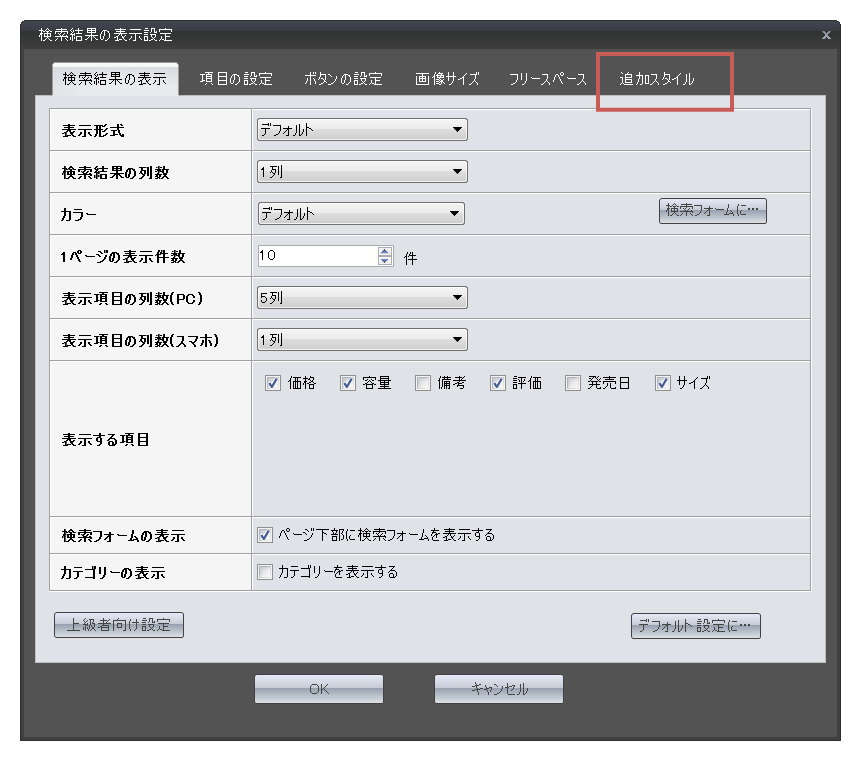Toggle ページ下部に検索フォームを表示する checkbox

coord(265,535)
